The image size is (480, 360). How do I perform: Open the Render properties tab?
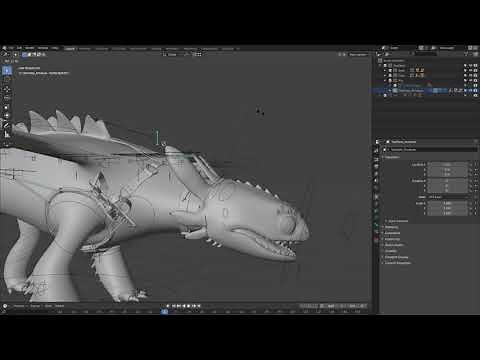coord(377,159)
